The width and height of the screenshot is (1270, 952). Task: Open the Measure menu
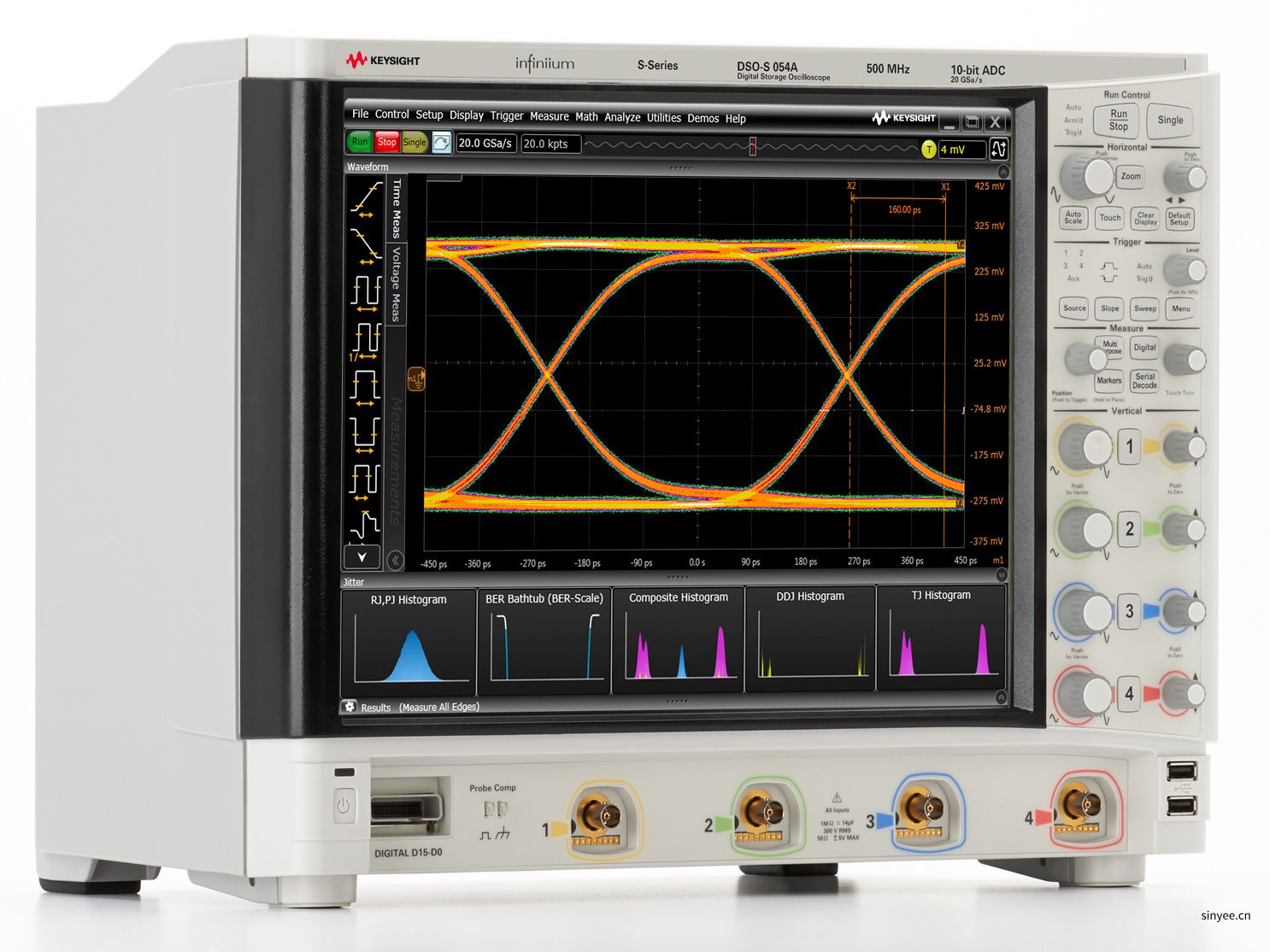click(x=549, y=117)
